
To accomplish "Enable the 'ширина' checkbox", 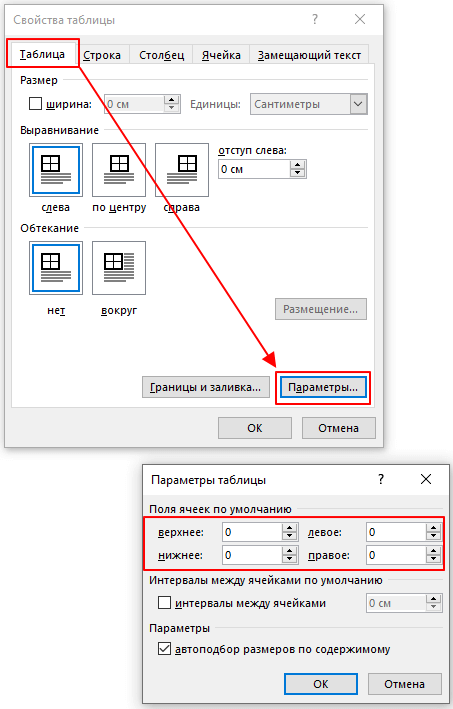I will coord(35,104).
